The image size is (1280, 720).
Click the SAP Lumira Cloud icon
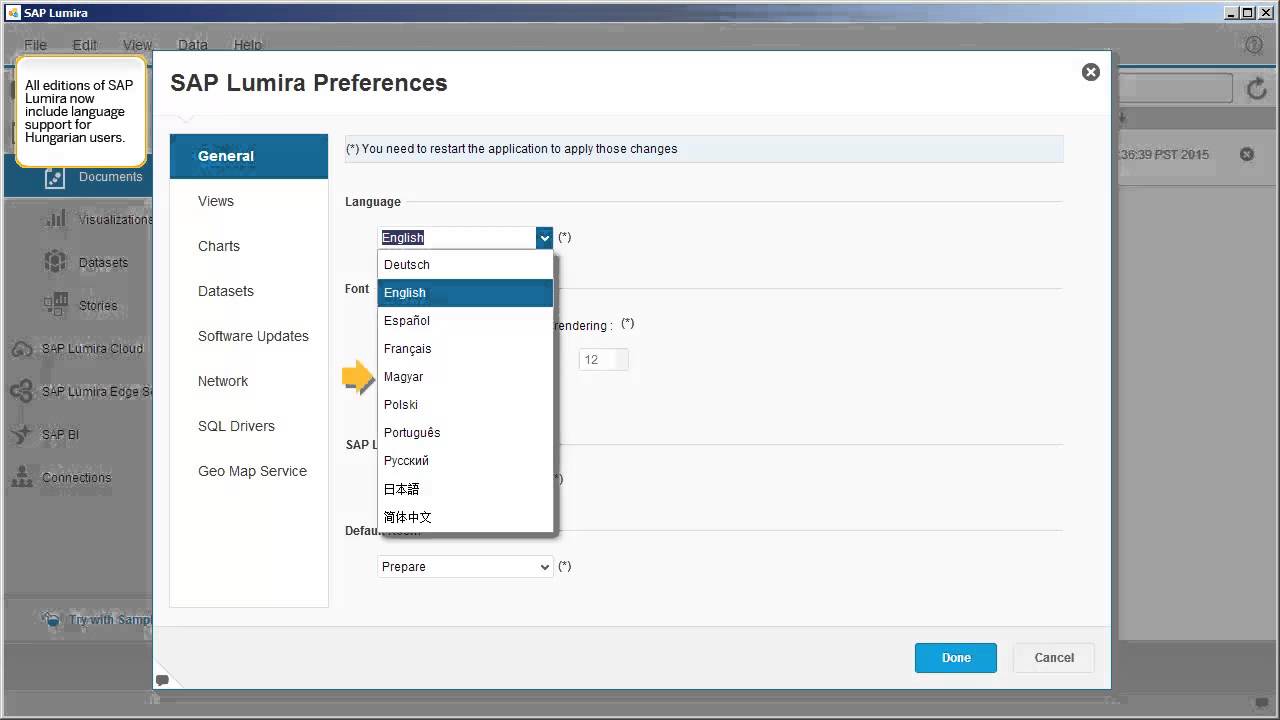click(x=22, y=349)
